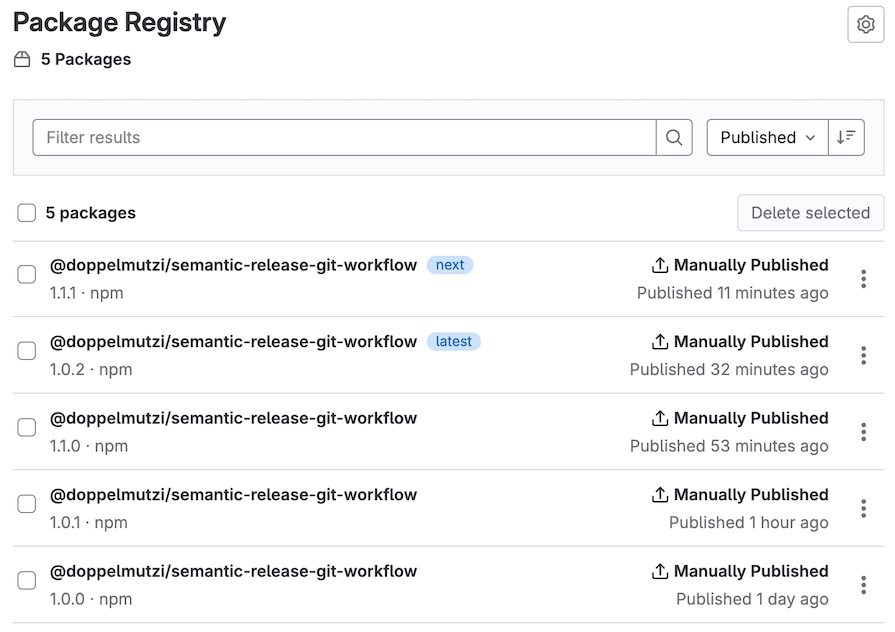Click the publish icon on version 1.1.1 row
The height and width of the screenshot is (632, 895).
coord(659,265)
